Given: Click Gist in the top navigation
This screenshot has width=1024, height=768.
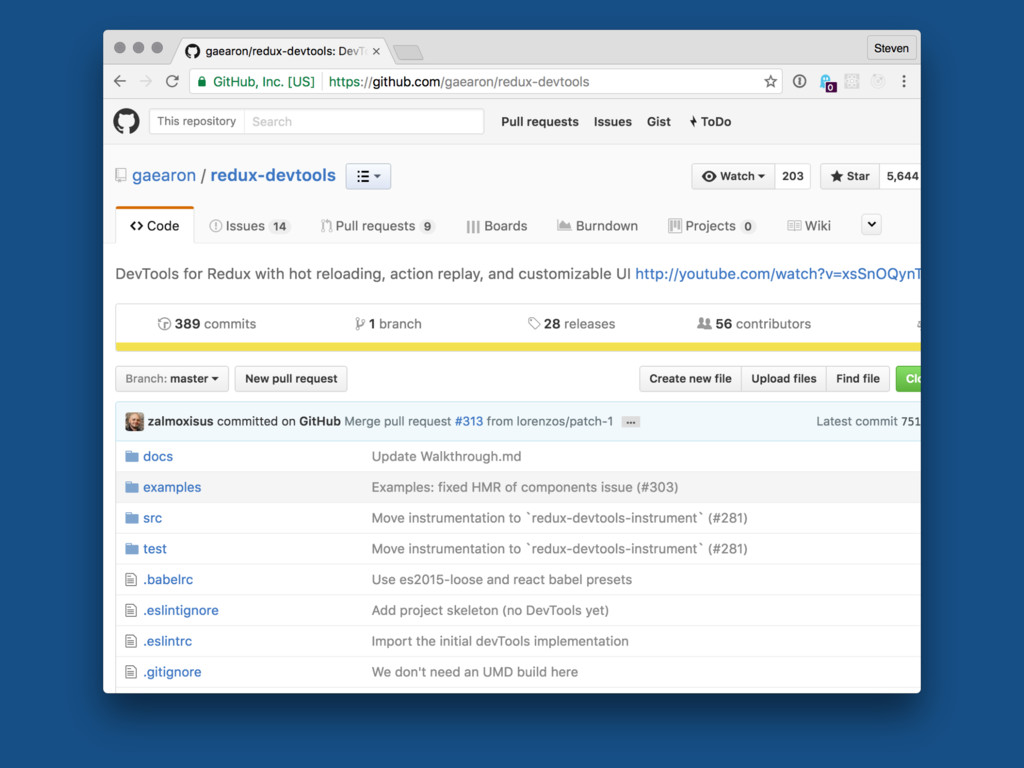Looking at the screenshot, I should click(x=659, y=121).
